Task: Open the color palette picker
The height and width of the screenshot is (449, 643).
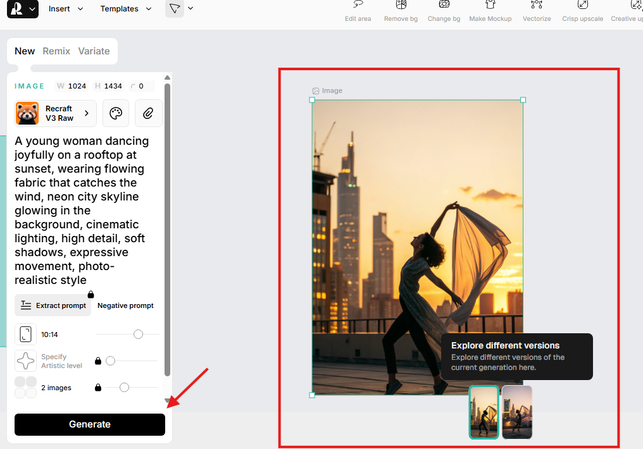Action: click(116, 113)
